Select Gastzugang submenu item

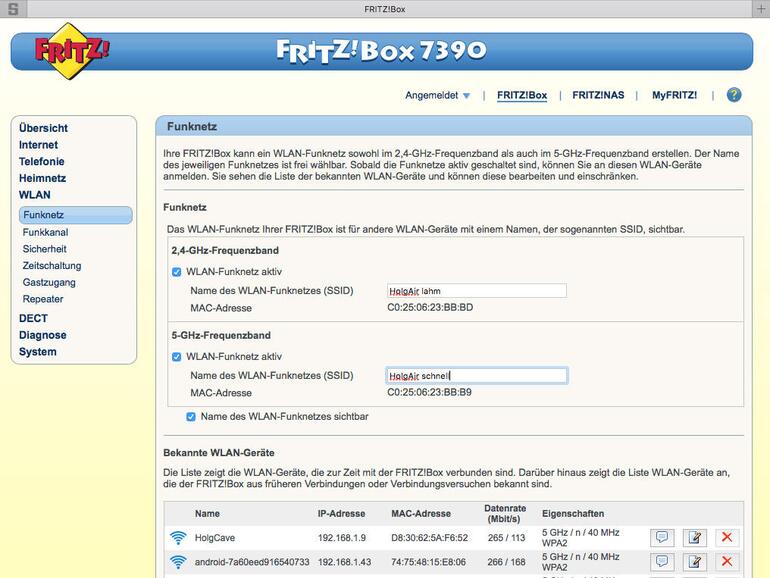tap(49, 282)
